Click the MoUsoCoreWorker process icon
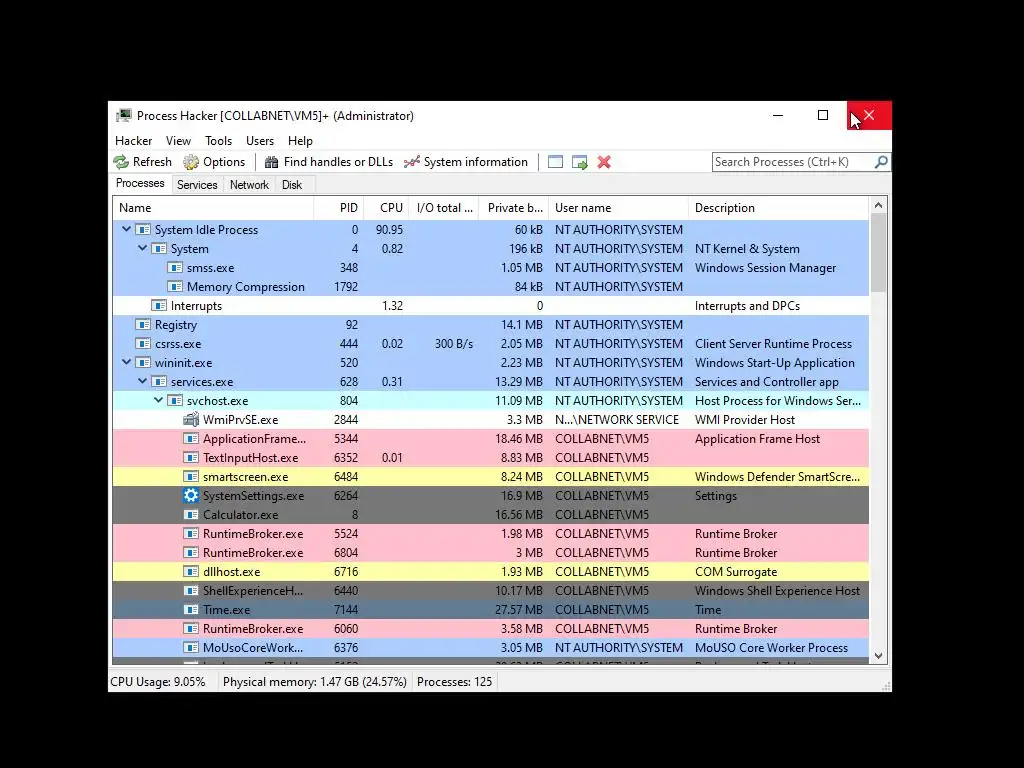Image resolution: width=1024 pixels, height=768 pixels. point(191,648)
